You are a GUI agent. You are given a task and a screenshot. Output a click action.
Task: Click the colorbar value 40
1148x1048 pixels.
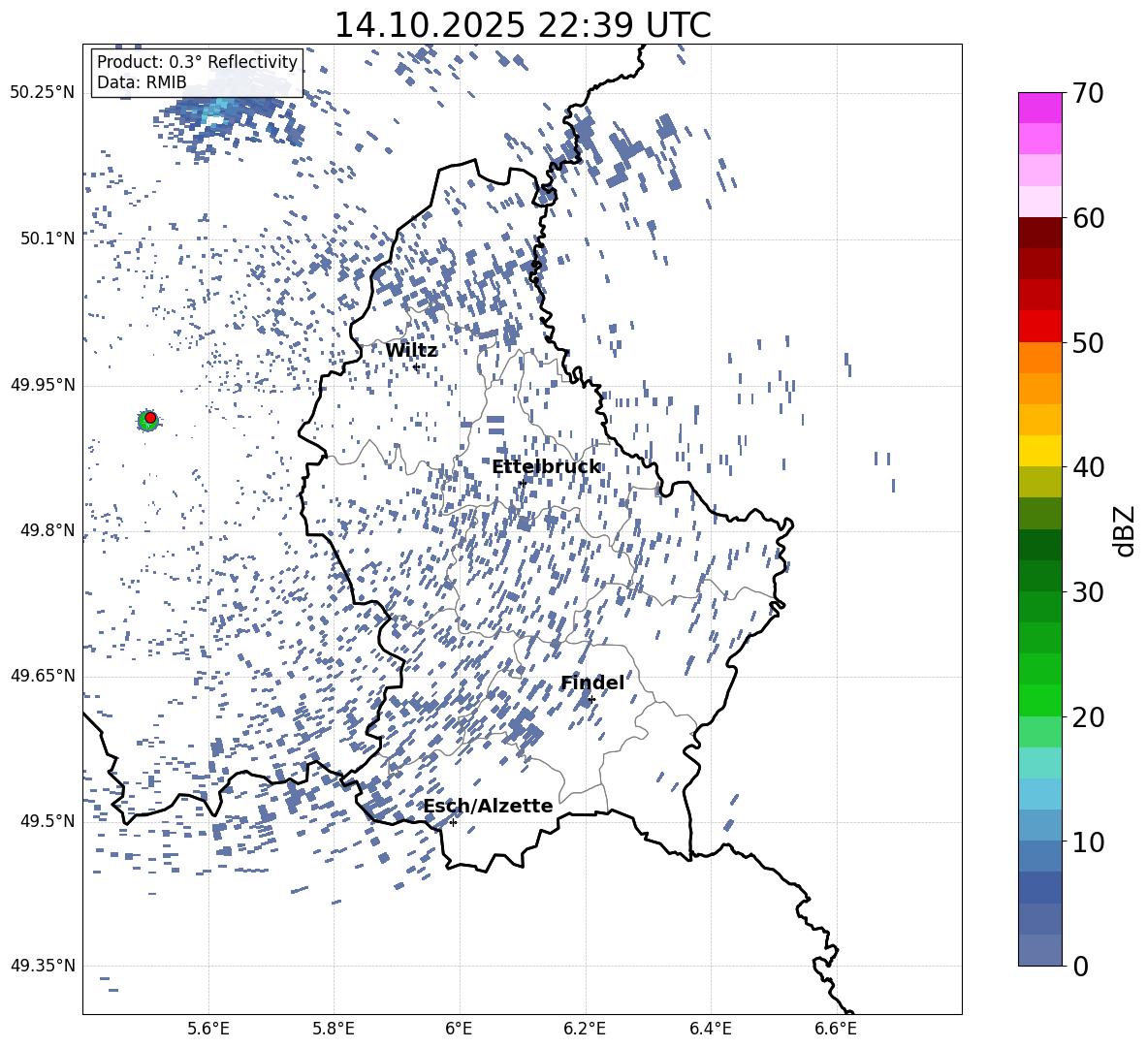pyautogui.click(x=1089, y=467)
